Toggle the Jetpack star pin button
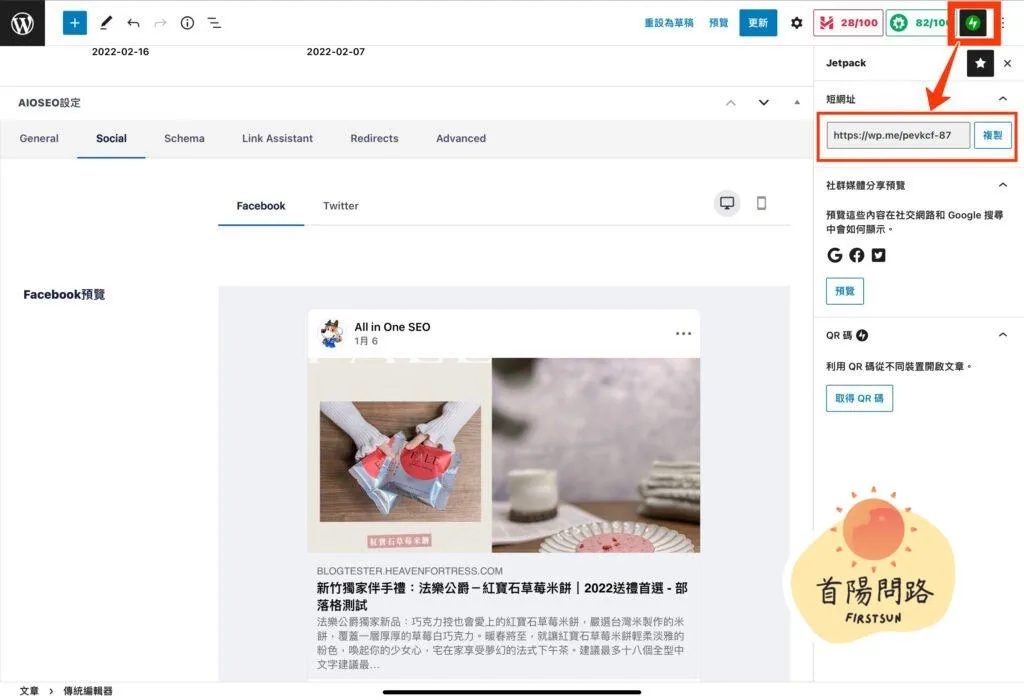This screenshot has height=700, width=1024. click(980, 63)
